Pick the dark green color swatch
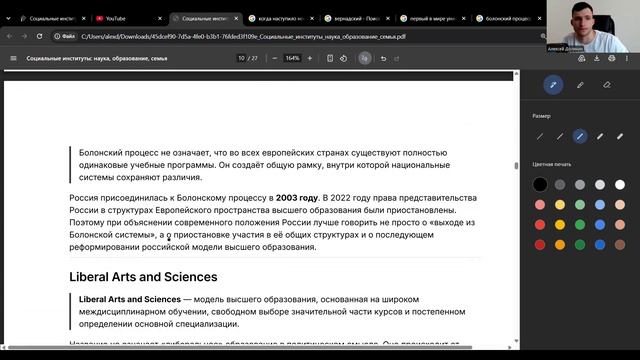Image resolution: width=640 pixels, height=360 pixels. coord(580,244)
